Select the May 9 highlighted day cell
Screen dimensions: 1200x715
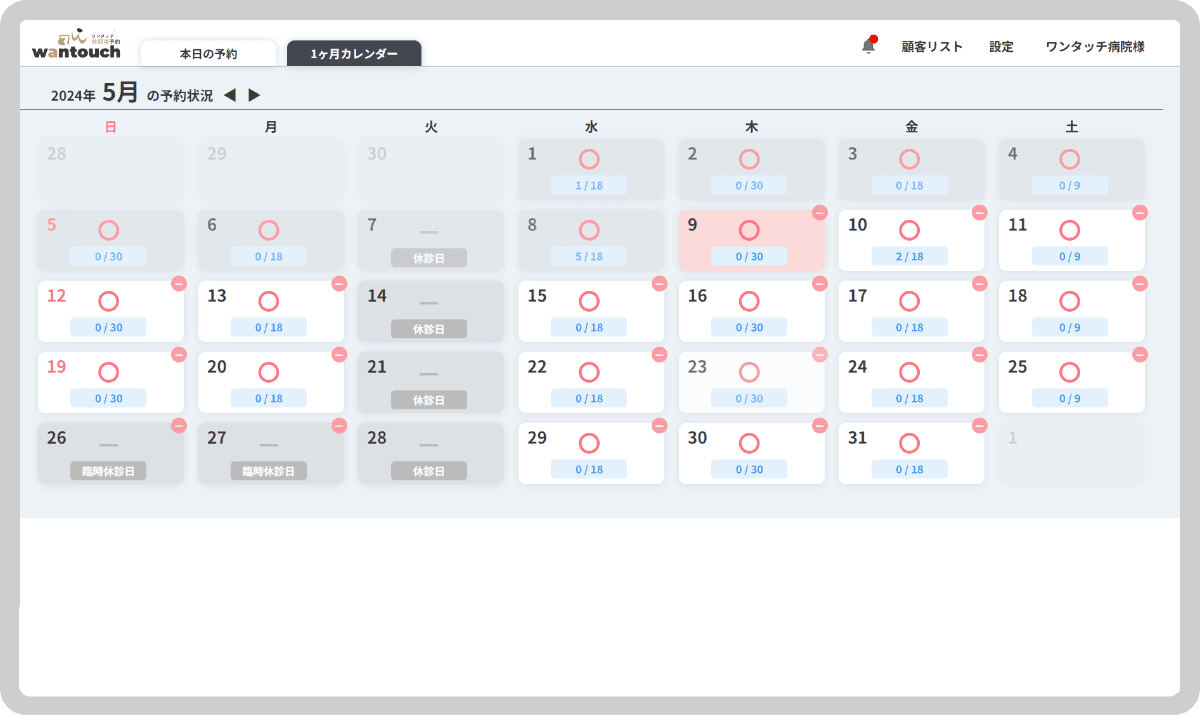(750, 240)
